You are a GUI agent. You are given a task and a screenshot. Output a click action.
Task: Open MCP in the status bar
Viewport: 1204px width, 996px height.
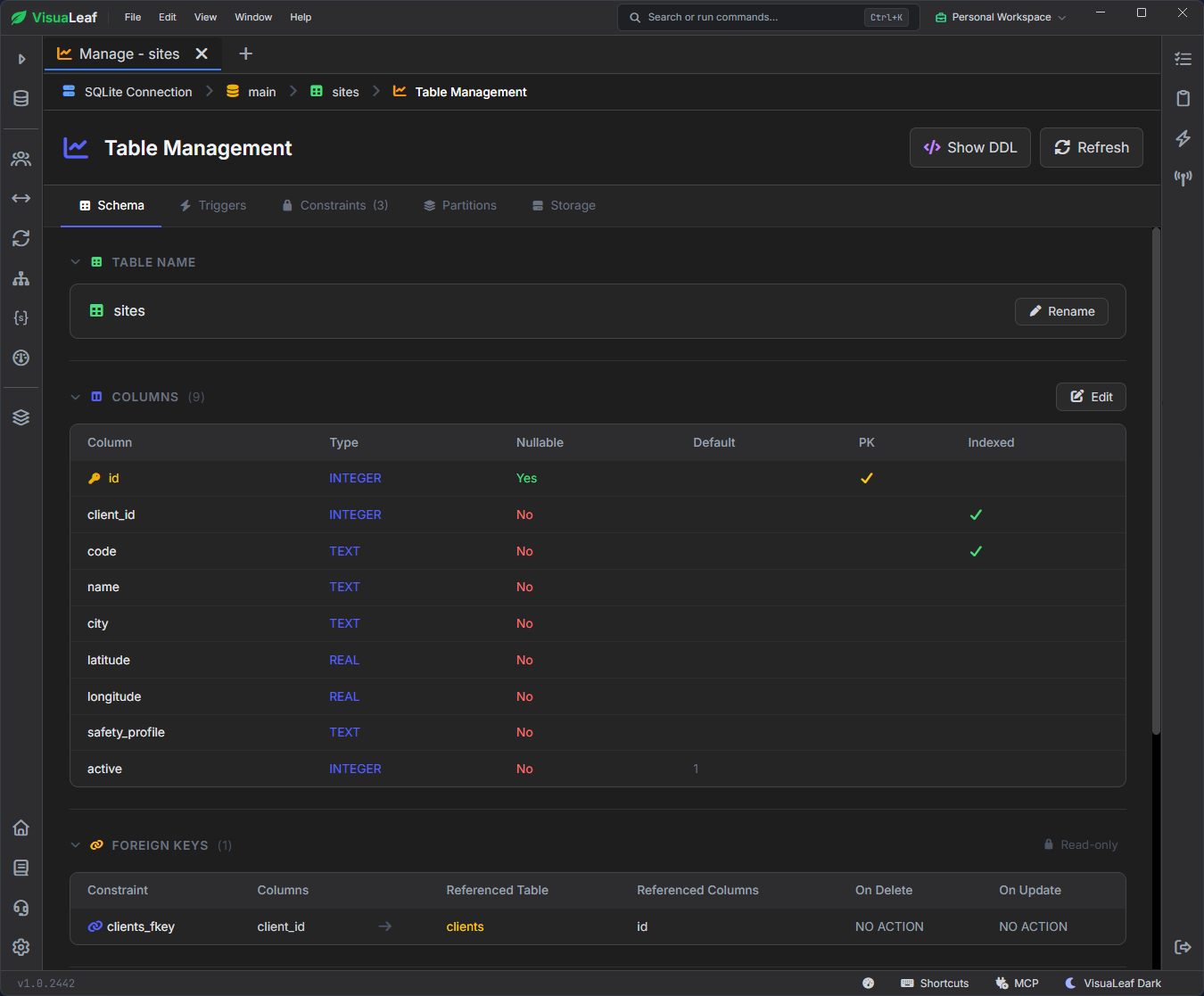click(x=1018, y=984)
